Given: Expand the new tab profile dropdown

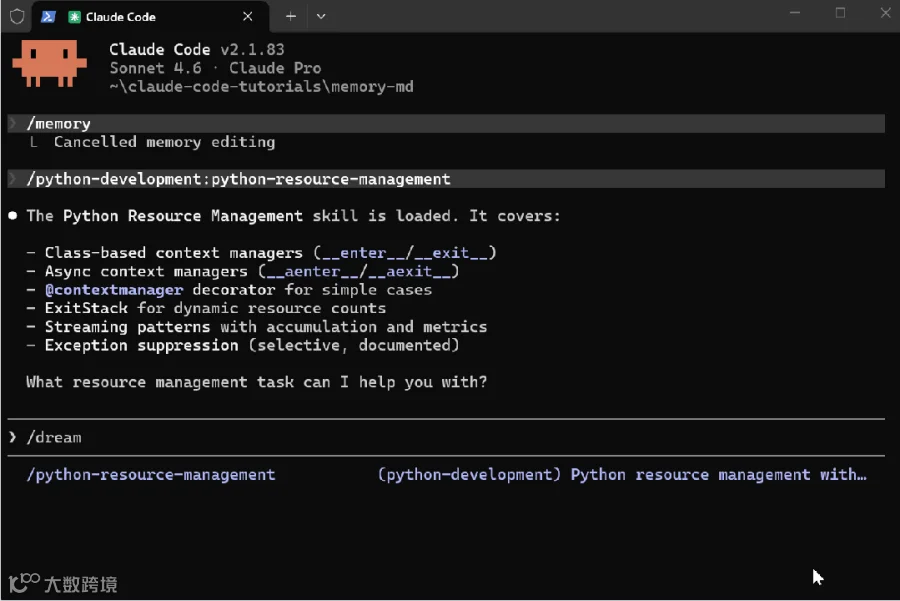Looking at the screenshot, I should [321, 17].
